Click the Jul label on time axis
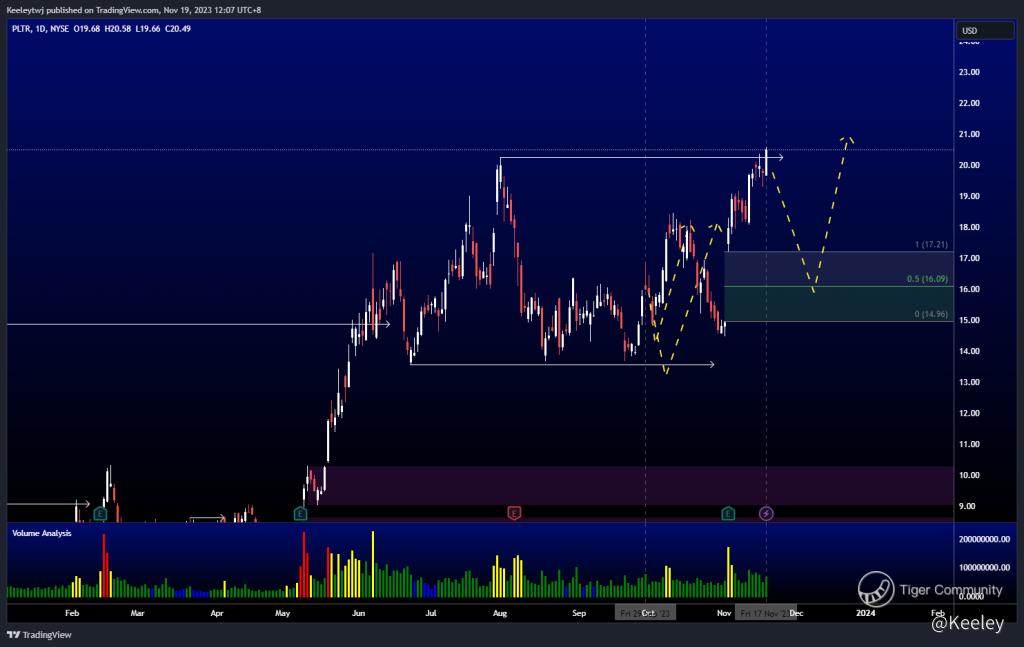Screen dimensions: 1024x647 coord(431,613)
